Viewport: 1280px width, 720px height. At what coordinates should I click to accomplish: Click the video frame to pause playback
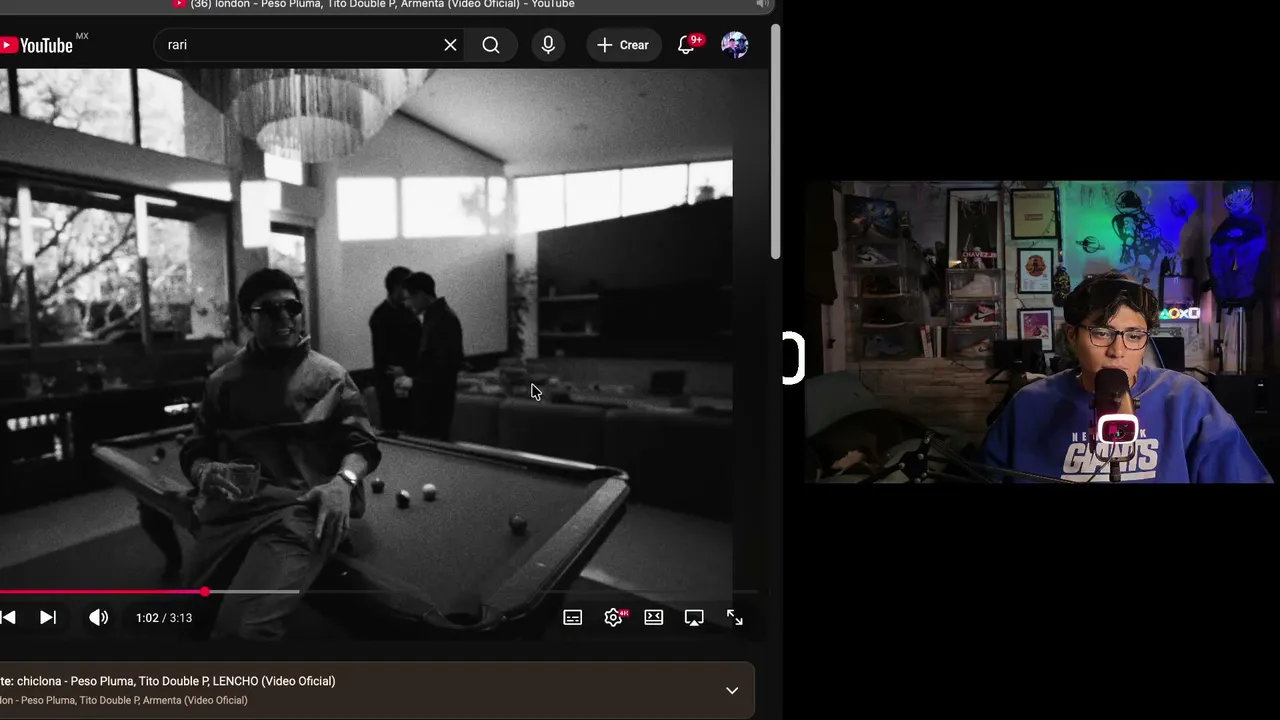point(366,330)
